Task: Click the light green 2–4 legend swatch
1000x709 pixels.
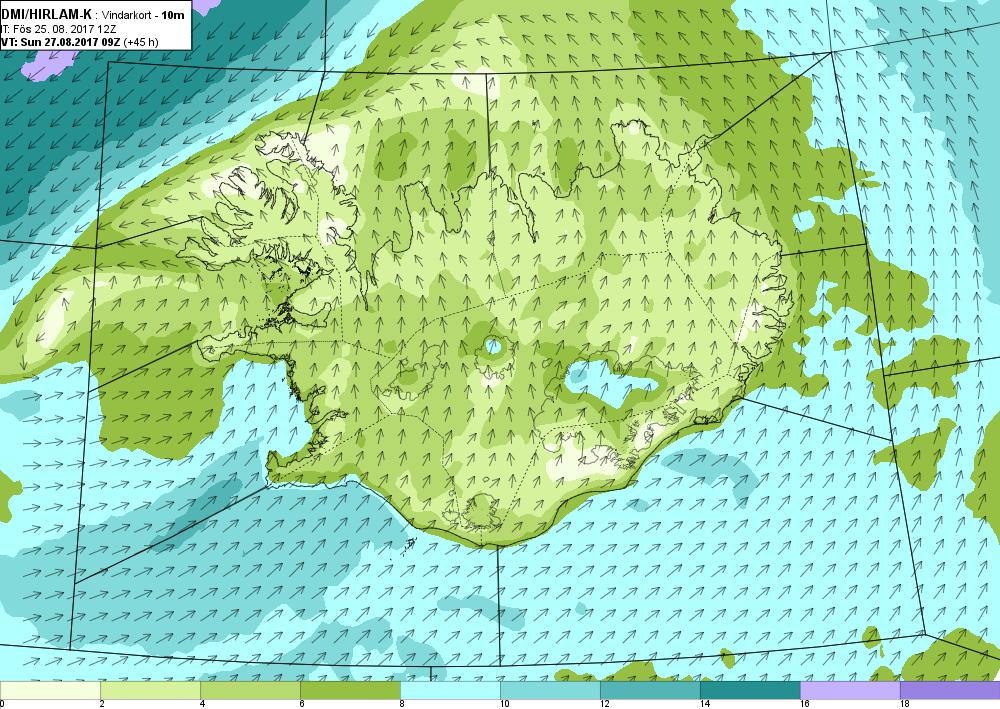Action: (x=150, y=690)
